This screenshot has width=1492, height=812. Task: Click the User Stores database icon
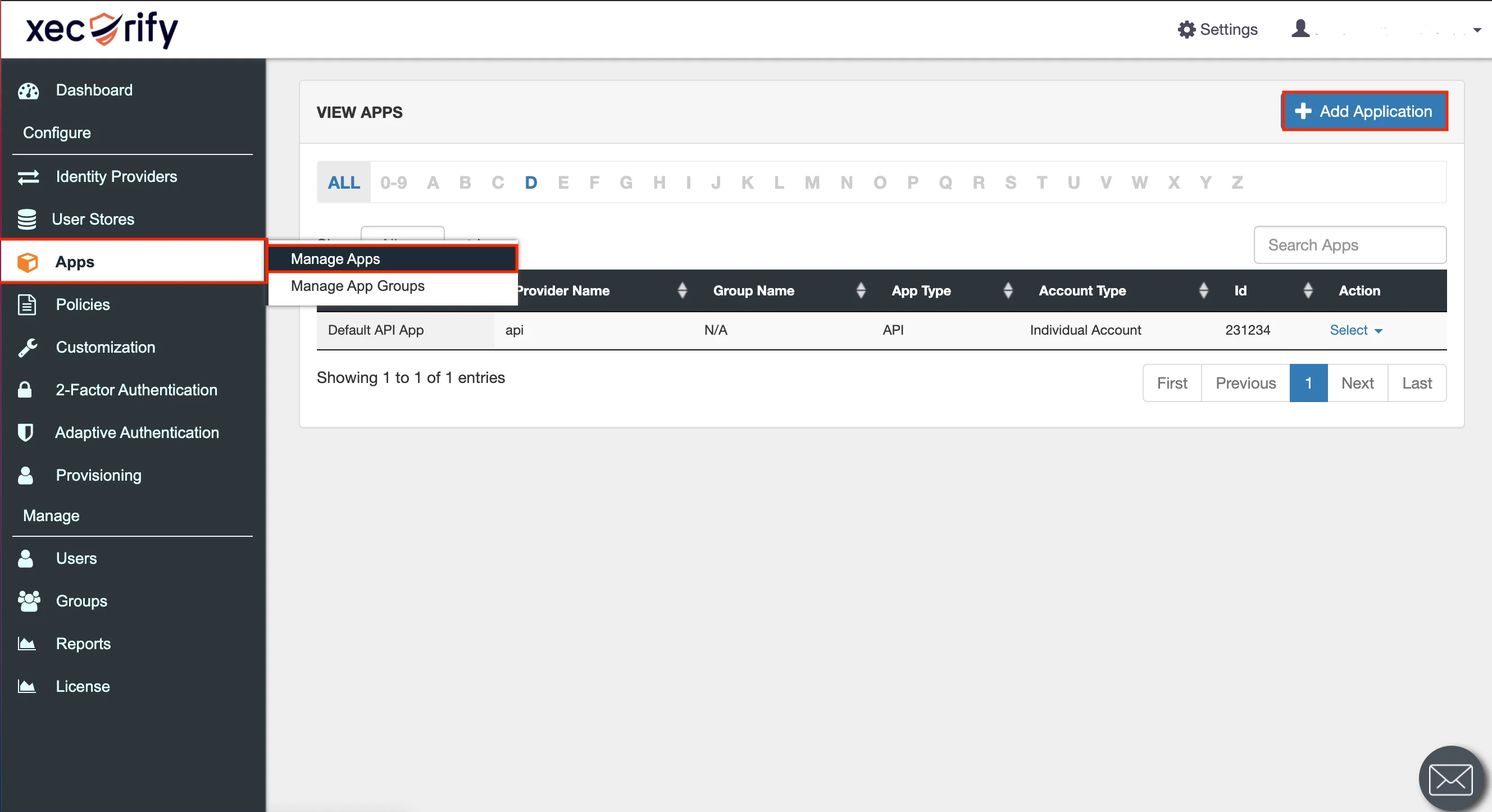[x=26, y=219]
